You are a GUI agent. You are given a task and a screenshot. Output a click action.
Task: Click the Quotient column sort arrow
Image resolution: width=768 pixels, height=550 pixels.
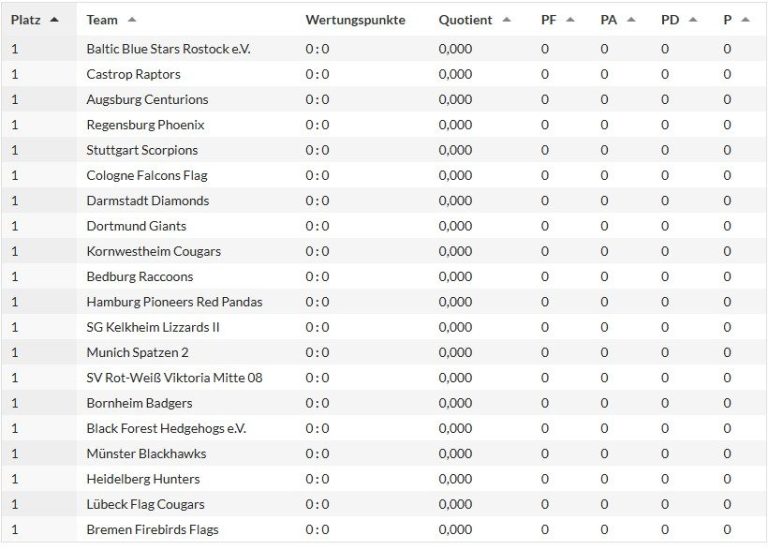point(506,20)
